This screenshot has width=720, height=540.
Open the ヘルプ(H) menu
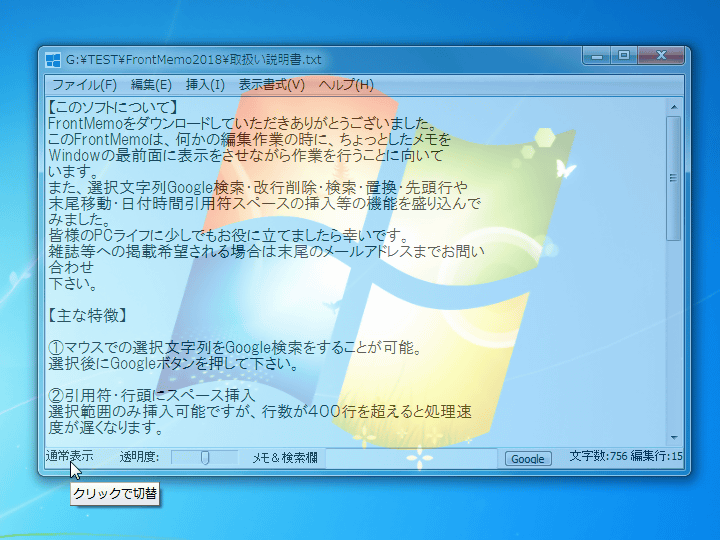pyautogui.click(x=346, y=85)
